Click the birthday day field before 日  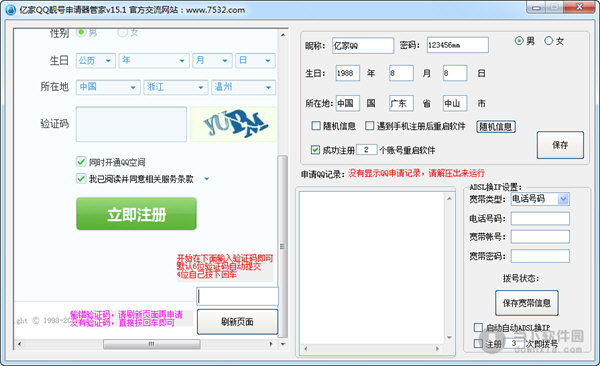[x=455, y=73]
